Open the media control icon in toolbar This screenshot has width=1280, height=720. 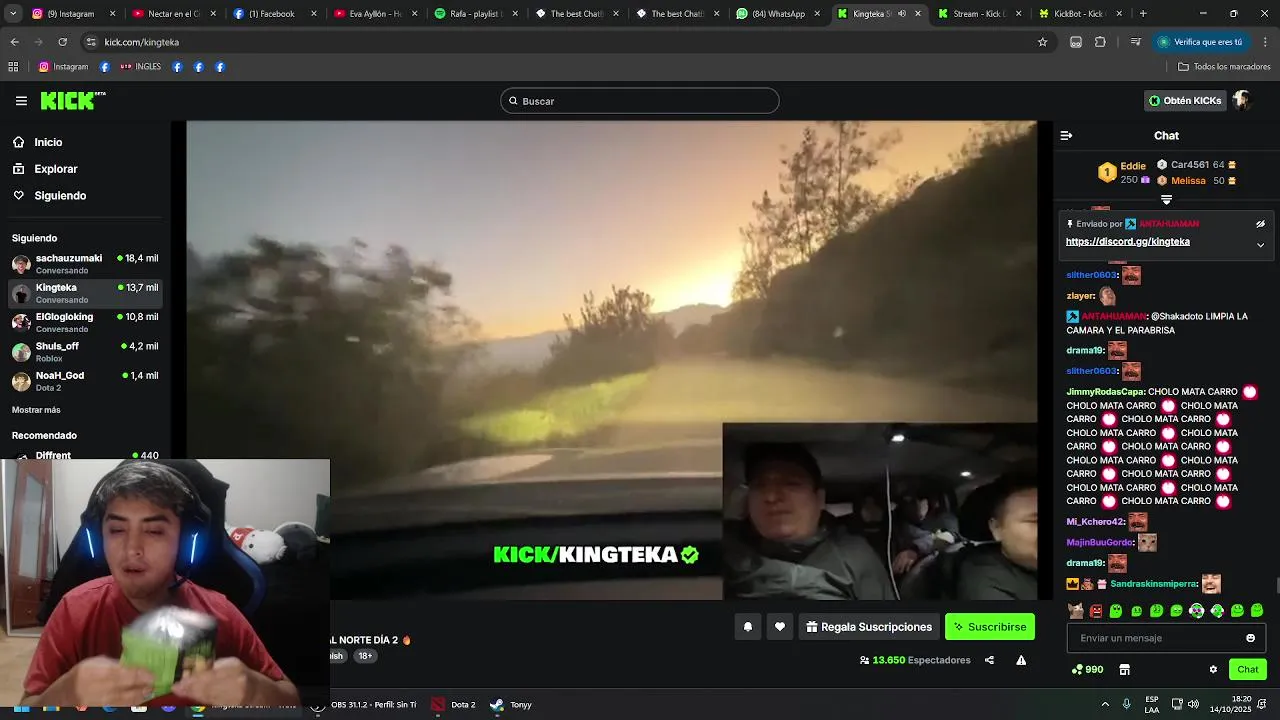click(1135, 42)
